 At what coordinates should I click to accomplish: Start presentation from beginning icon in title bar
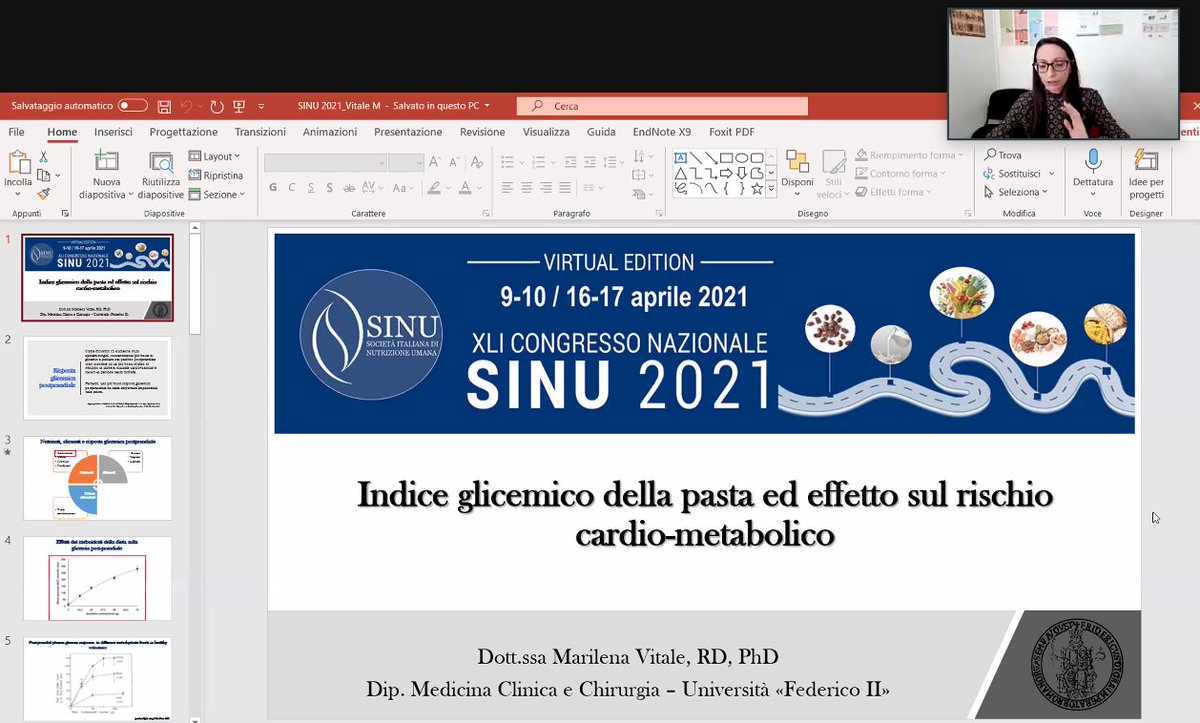(x=239, y=106)
